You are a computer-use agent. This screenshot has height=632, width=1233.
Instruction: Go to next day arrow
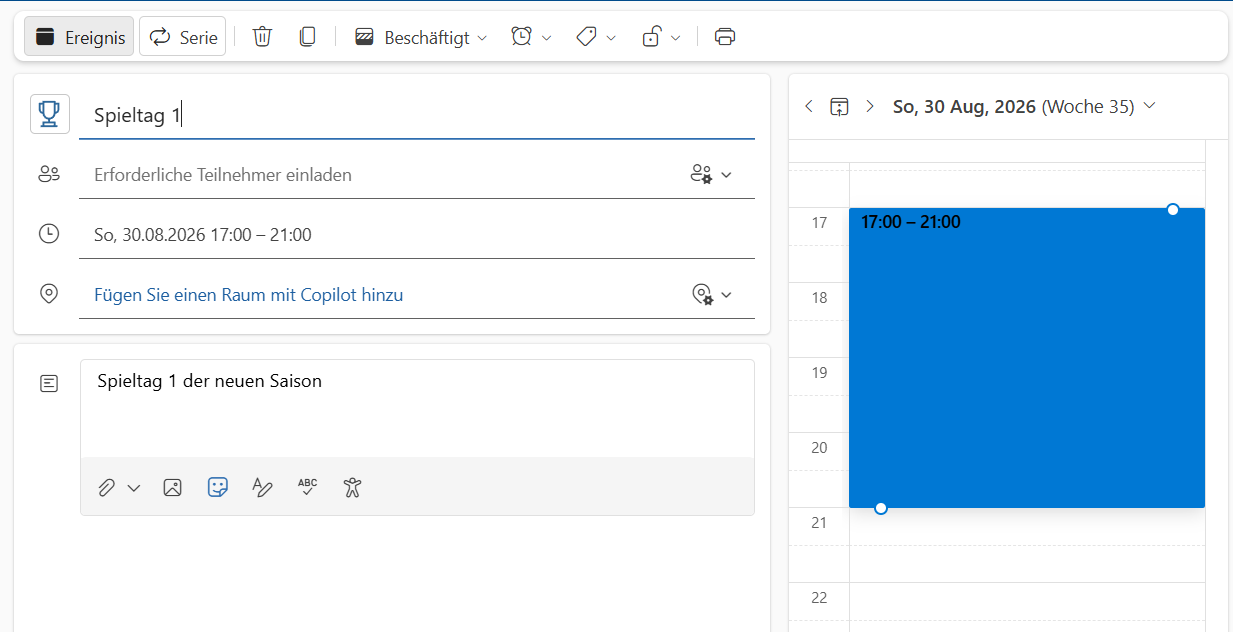click(870, 106)
